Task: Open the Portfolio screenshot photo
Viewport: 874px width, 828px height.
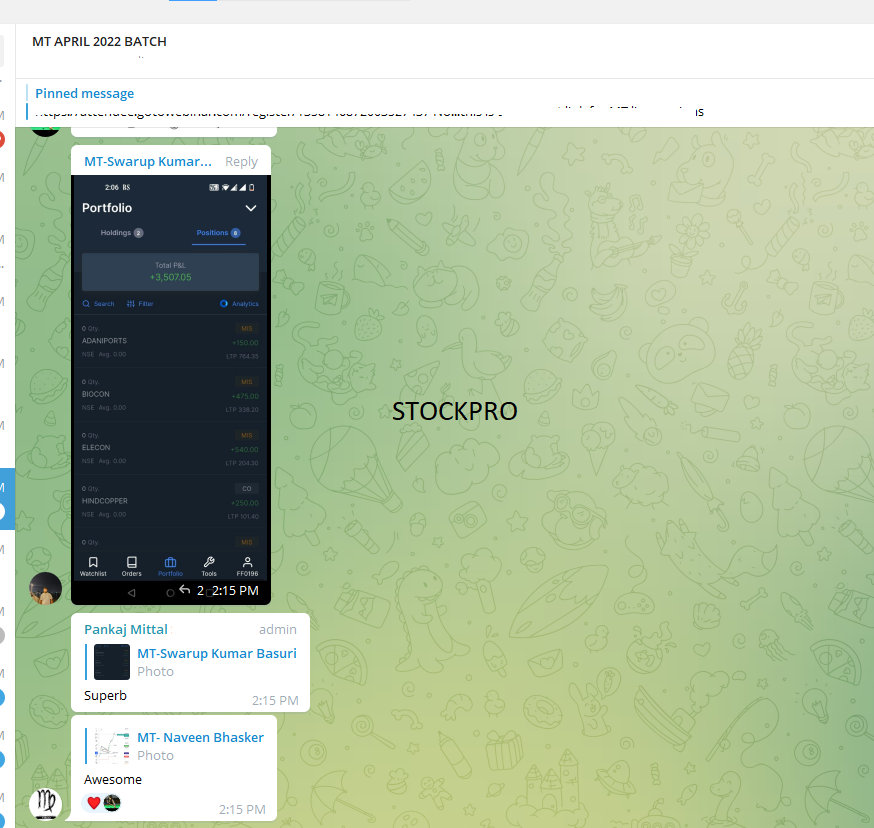Action: point(171,389)
